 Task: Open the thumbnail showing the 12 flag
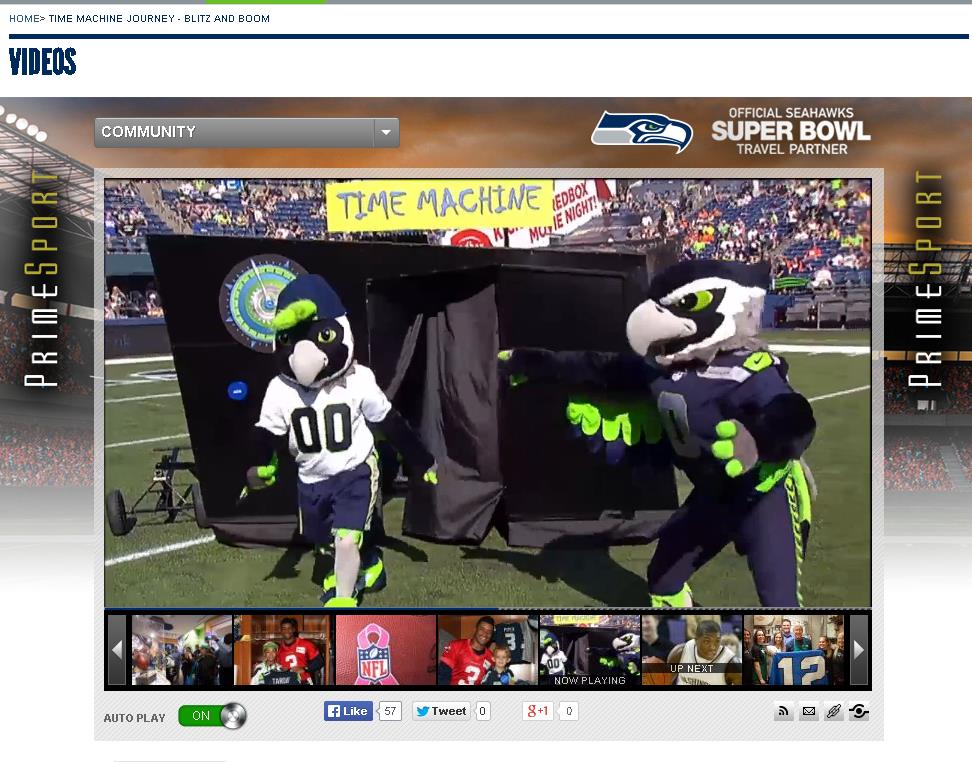pos(794,650)
